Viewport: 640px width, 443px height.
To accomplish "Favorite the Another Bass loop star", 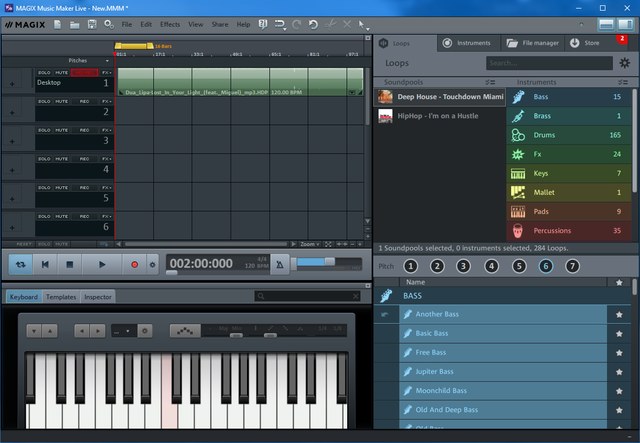I will tap(619, 314).
